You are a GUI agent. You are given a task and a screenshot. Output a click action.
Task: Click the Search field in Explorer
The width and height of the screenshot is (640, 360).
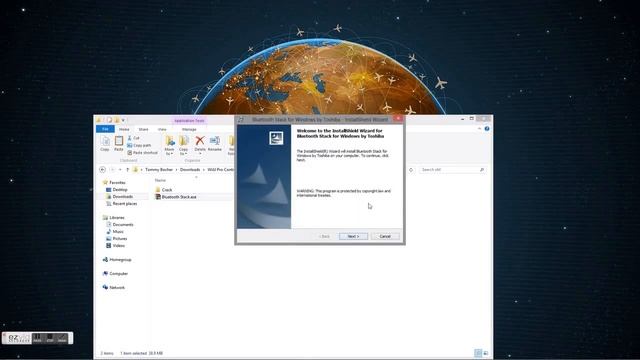tap(452, 169)
